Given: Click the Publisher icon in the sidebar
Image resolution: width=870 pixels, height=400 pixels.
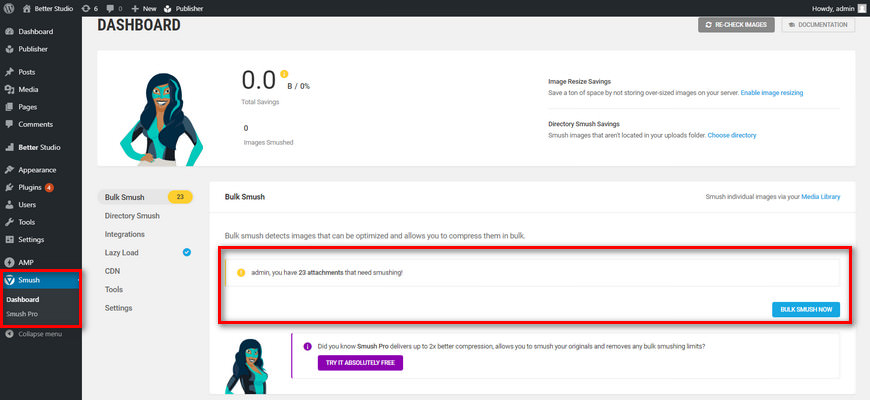Looking at the screenshot, I should click(9, 49).
